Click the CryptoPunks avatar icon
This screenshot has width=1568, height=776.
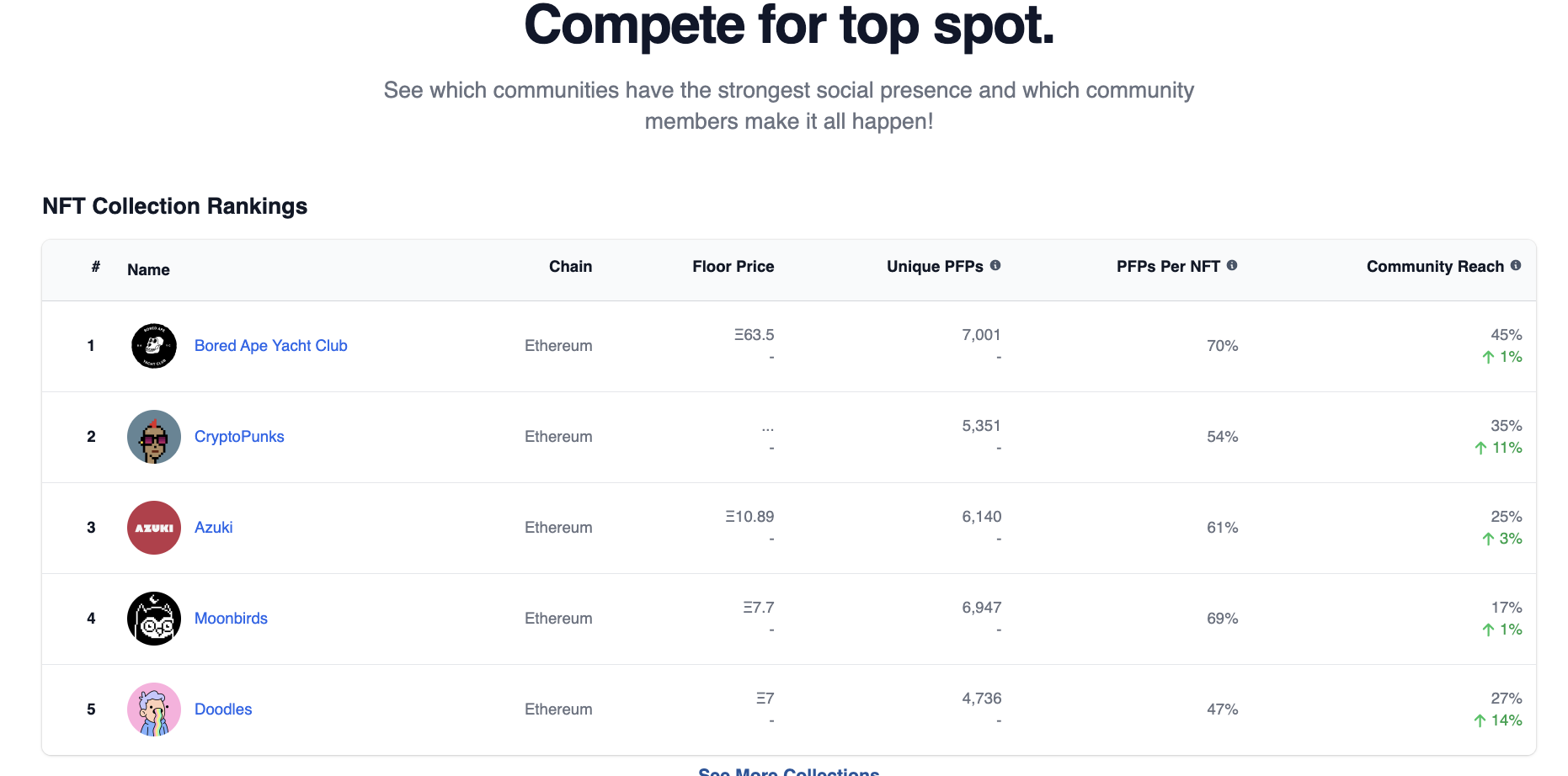tap(154, 437)
